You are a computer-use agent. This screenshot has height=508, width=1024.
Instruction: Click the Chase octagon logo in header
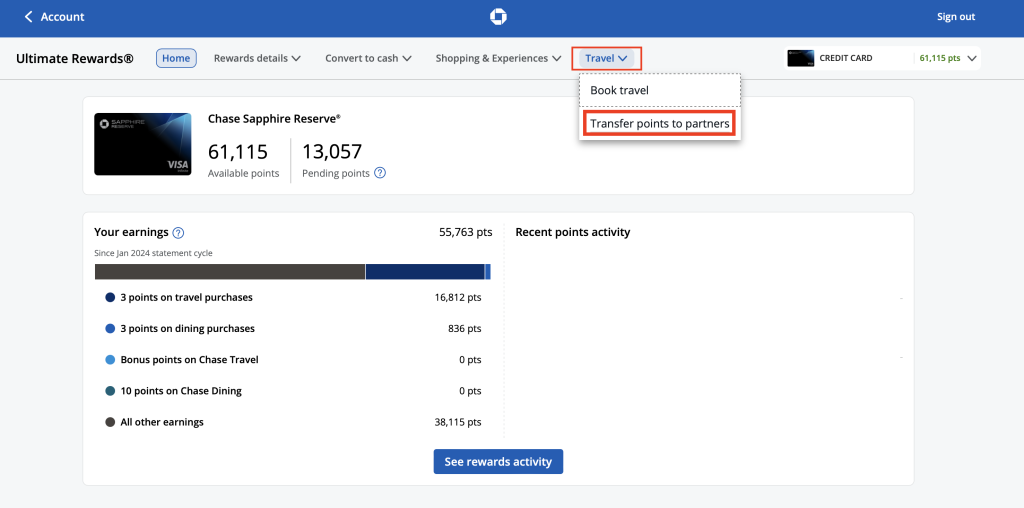coord(498,17)
